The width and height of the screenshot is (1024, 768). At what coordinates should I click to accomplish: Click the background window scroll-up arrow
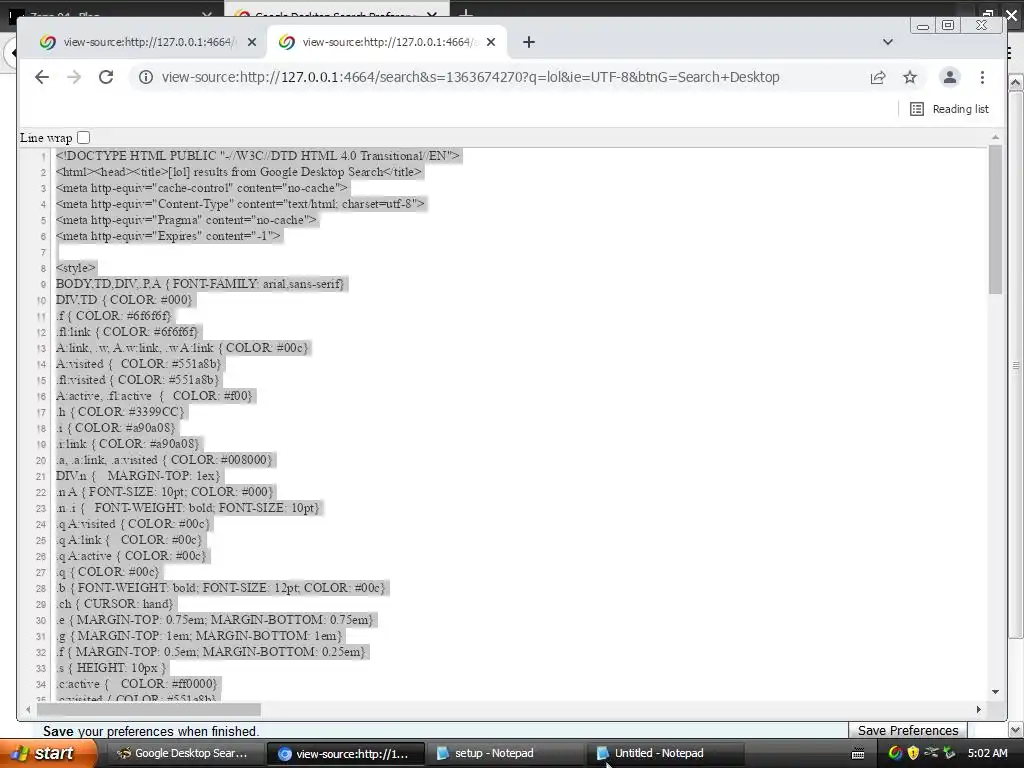[x=1016, y=83]
